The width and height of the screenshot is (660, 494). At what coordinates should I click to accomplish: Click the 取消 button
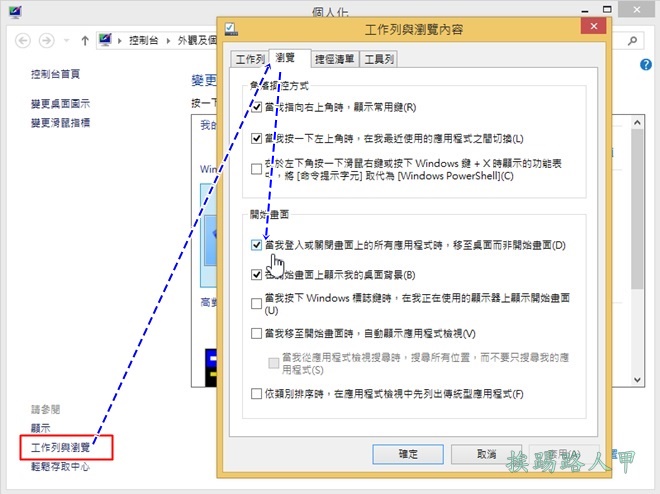tap(486, 454)
